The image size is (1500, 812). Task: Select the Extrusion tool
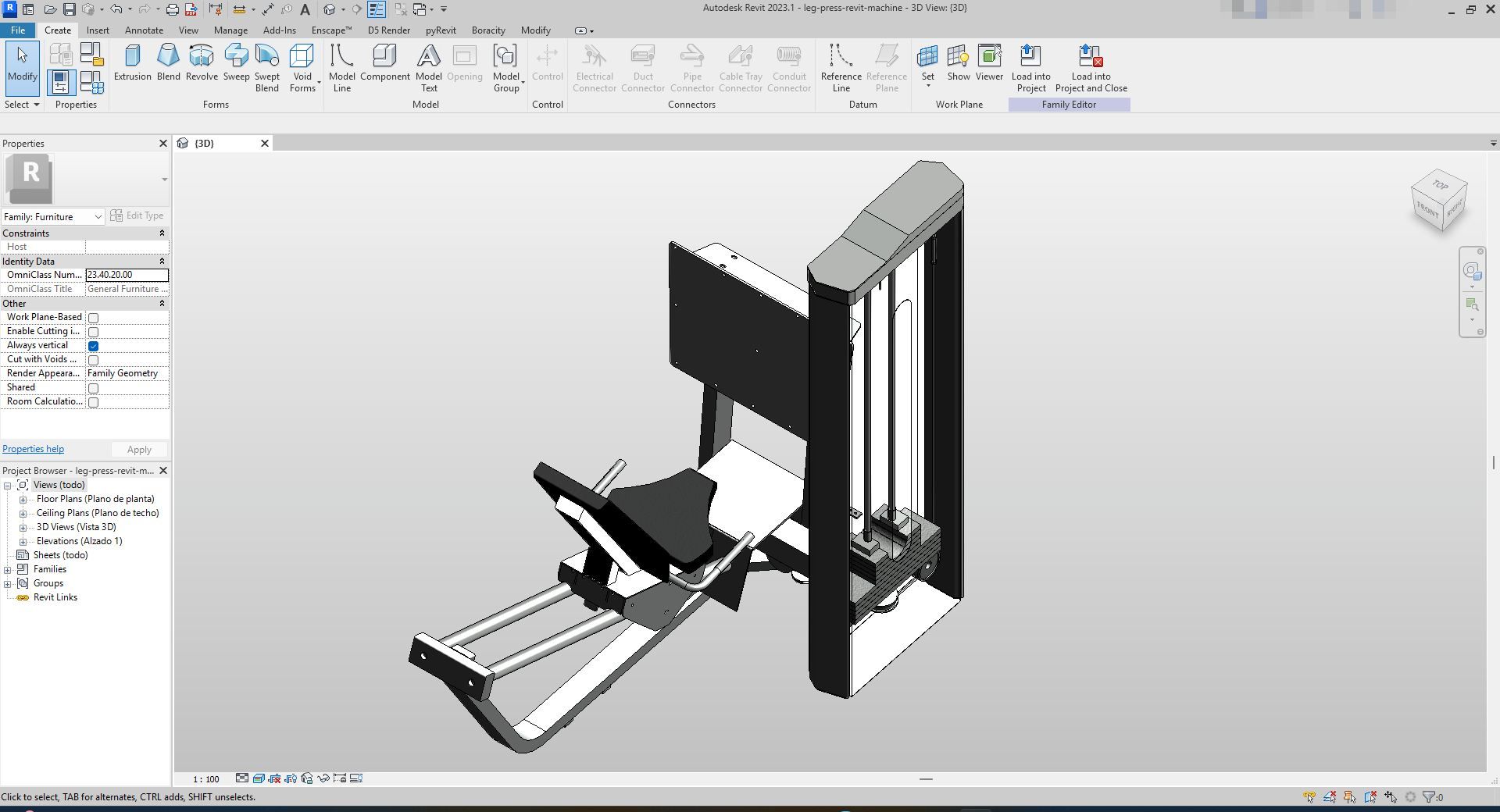click(132, 62)
